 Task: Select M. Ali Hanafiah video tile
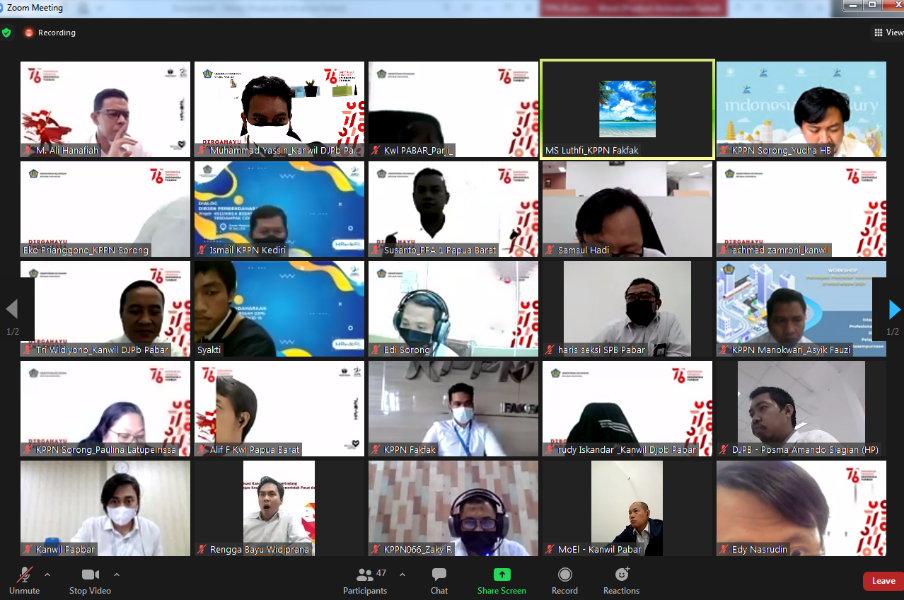pos(105,108)
